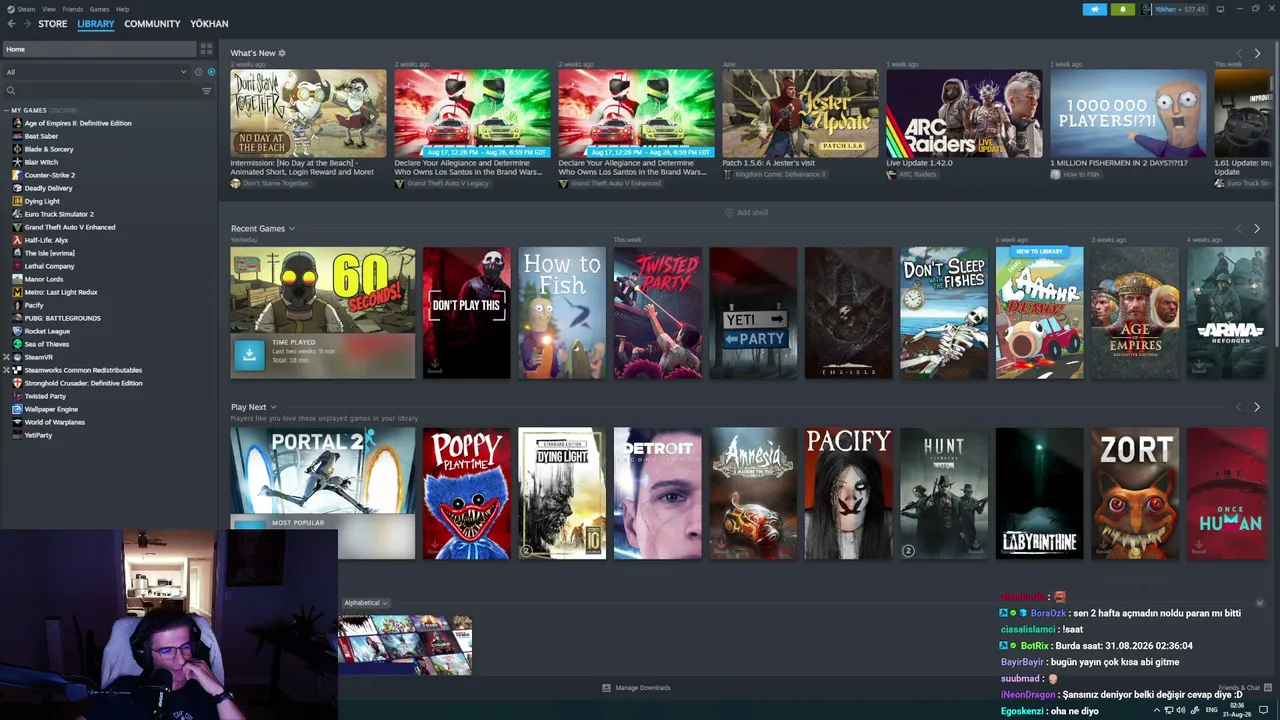Click the Home button in sidebar
Viewport: 1280px width, 720px height.
[99, 49]
